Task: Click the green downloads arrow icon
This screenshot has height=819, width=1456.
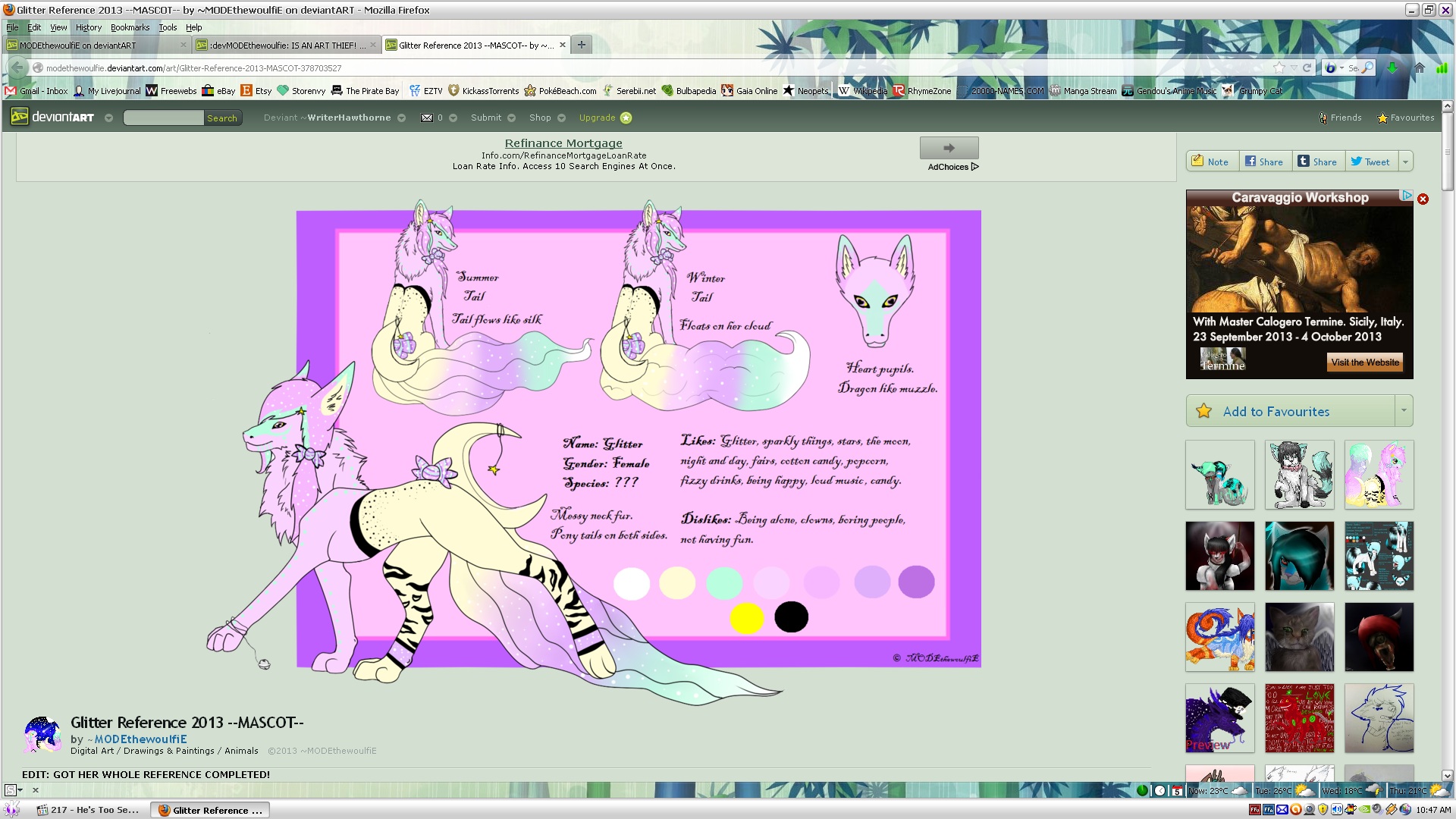Action: click(1392, 67)
